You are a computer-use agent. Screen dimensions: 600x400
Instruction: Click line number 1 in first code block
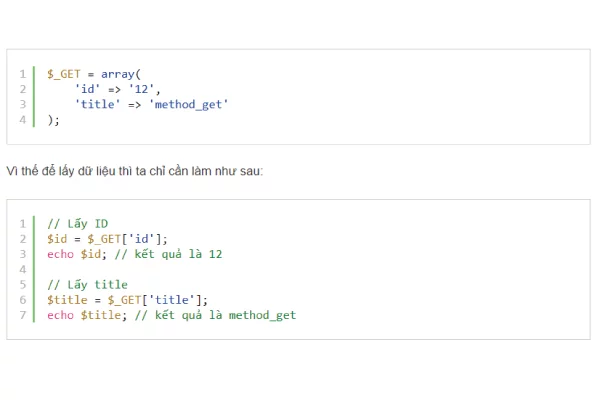click(22, 74)
